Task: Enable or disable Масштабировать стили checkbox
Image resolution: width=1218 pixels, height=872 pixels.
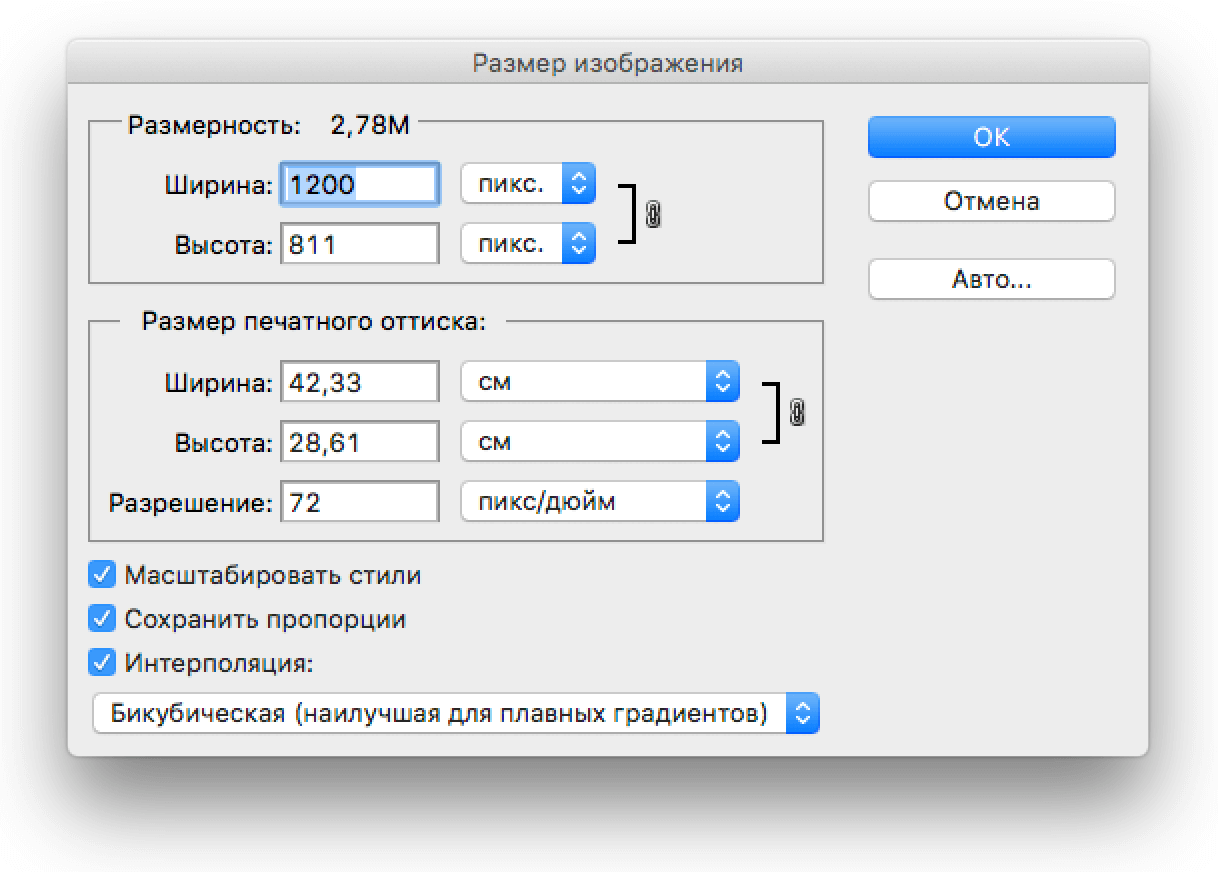Action: click(x=103, y=575)
